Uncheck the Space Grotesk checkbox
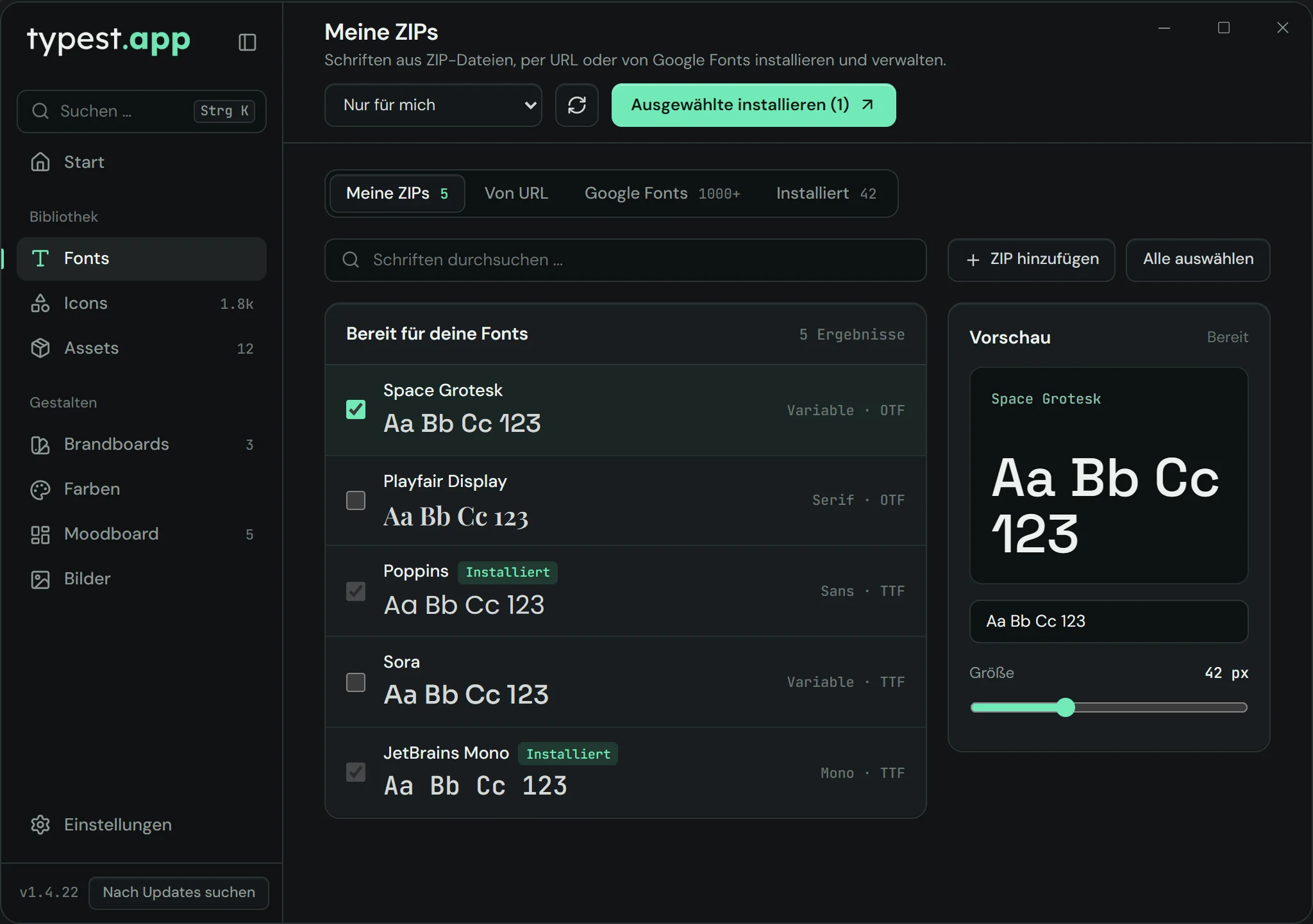 [356, 409]
